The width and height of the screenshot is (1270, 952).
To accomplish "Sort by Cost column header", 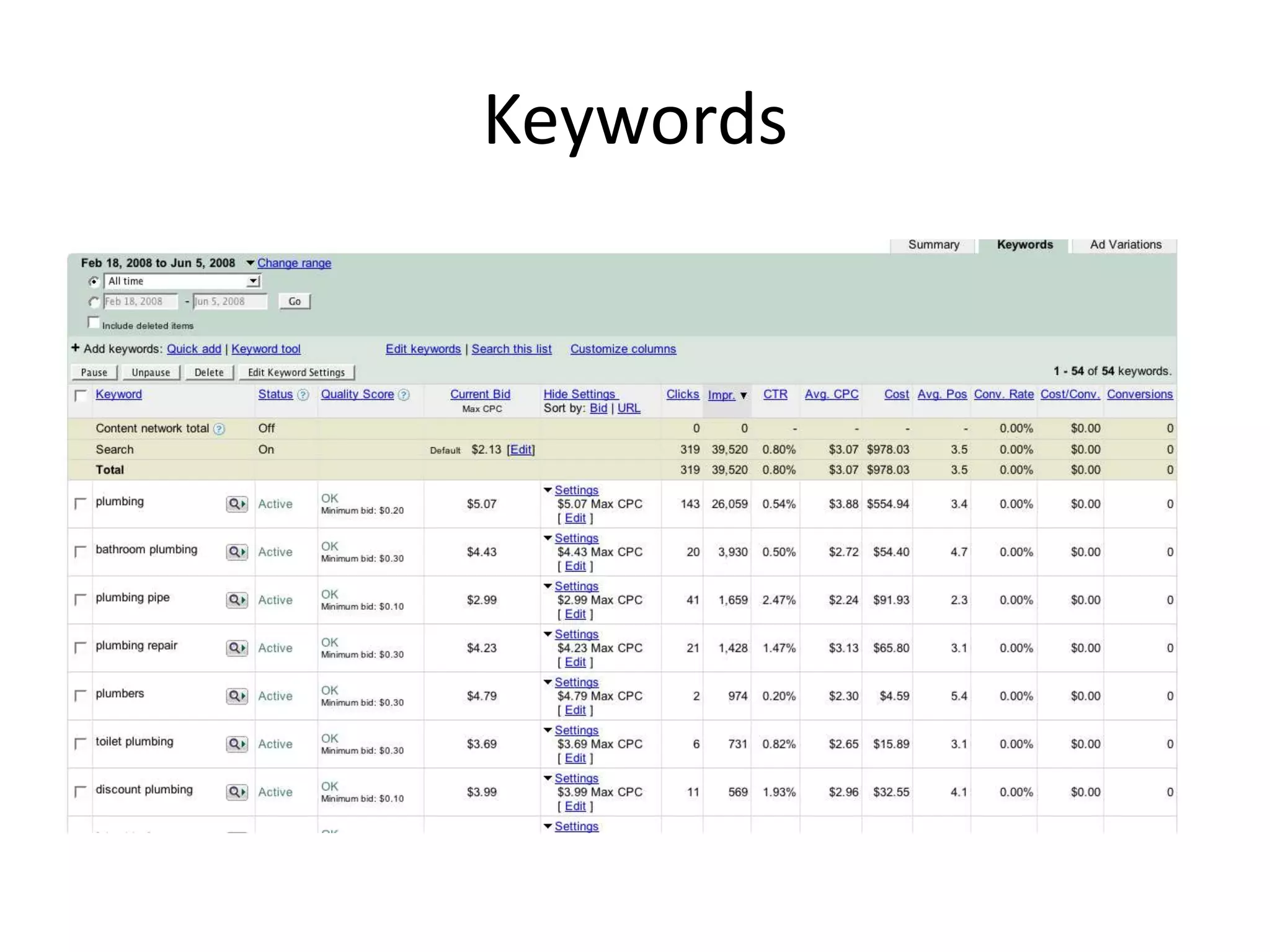I will pyautogui.click(x=897, y=394).
